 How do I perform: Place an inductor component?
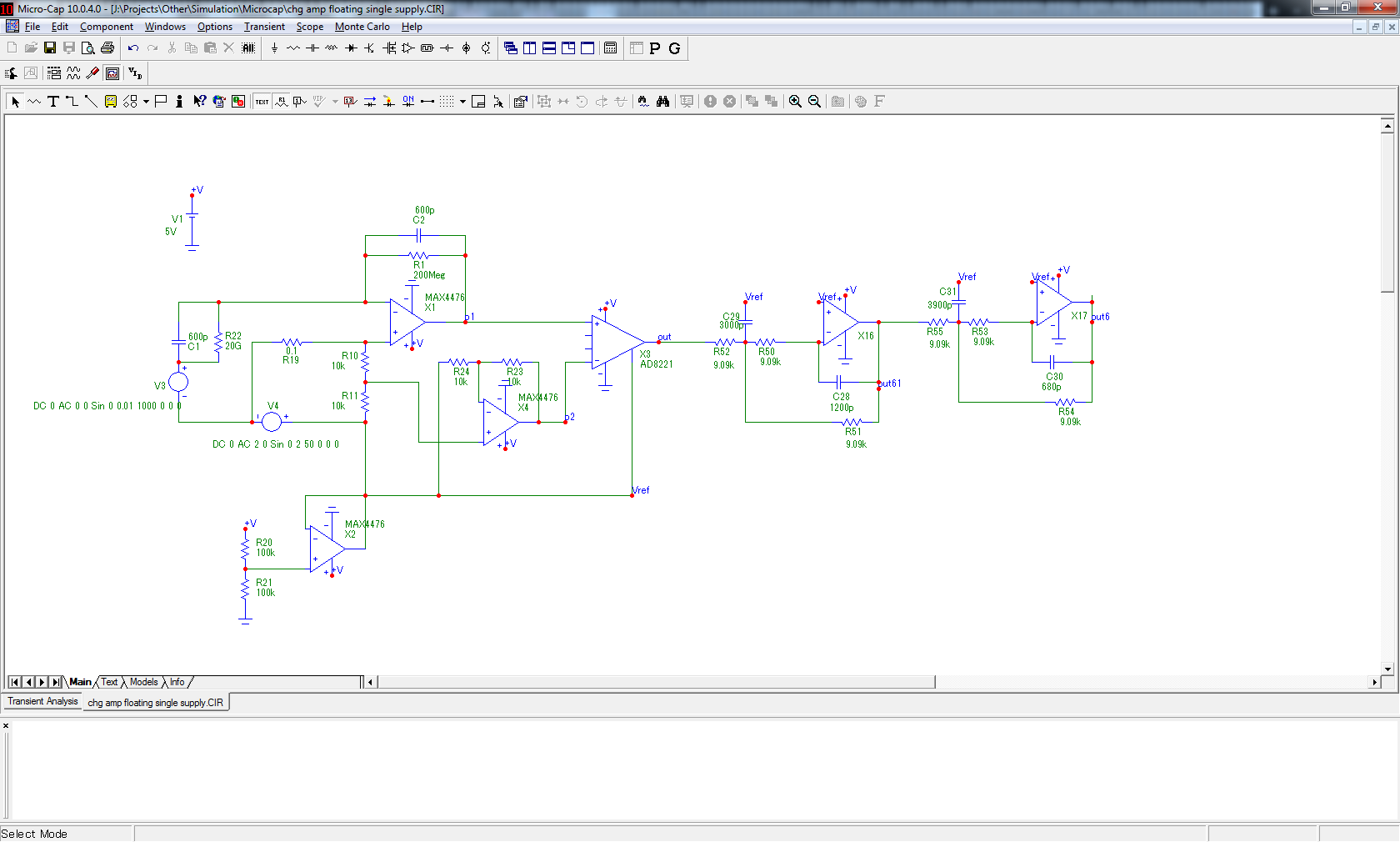(332, 48)
